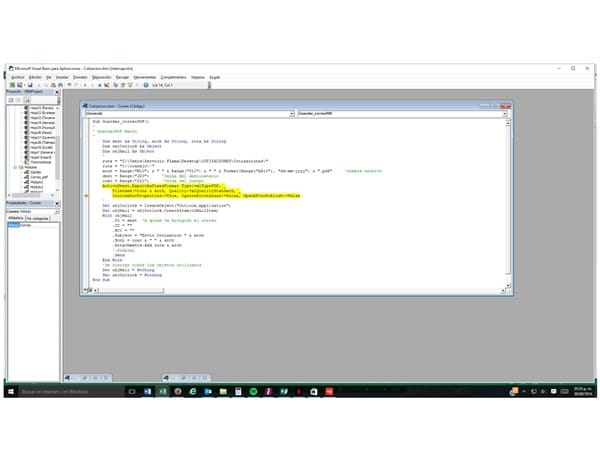
Task: Click the taskbar search box
Action: click(x=71, y=391)
